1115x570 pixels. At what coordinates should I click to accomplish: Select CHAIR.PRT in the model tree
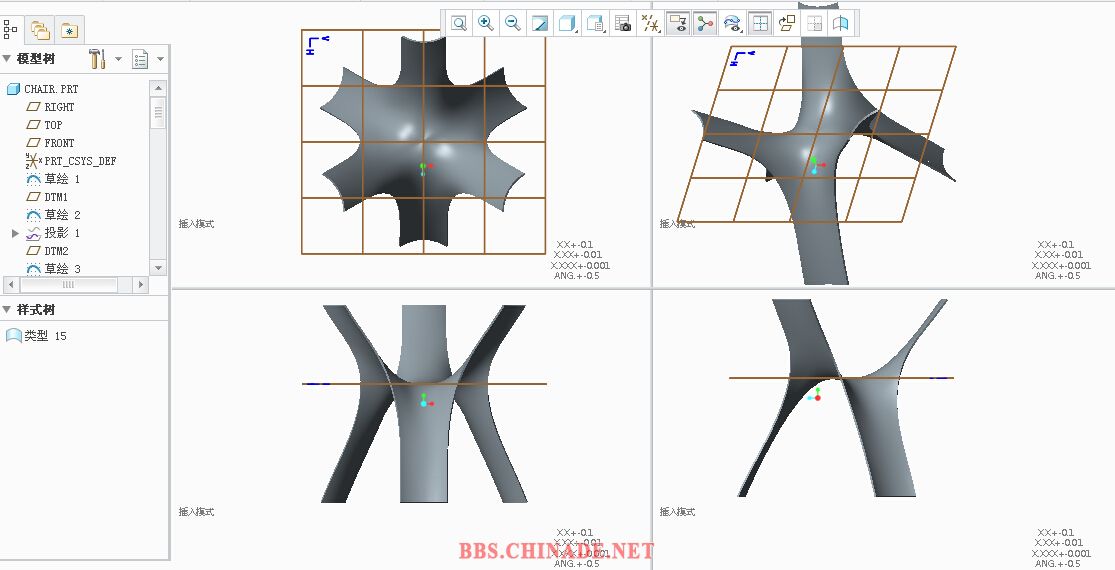[51, 89]
